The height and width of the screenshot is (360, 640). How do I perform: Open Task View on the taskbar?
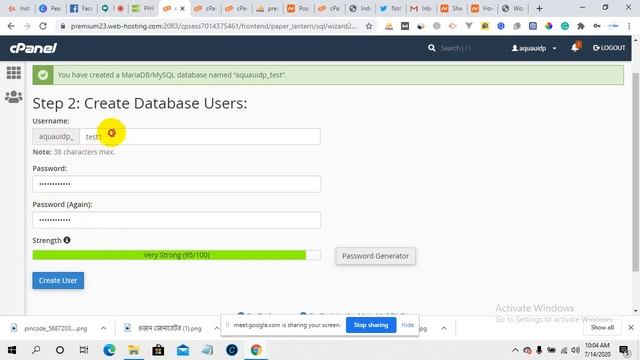tap(84, 350)
